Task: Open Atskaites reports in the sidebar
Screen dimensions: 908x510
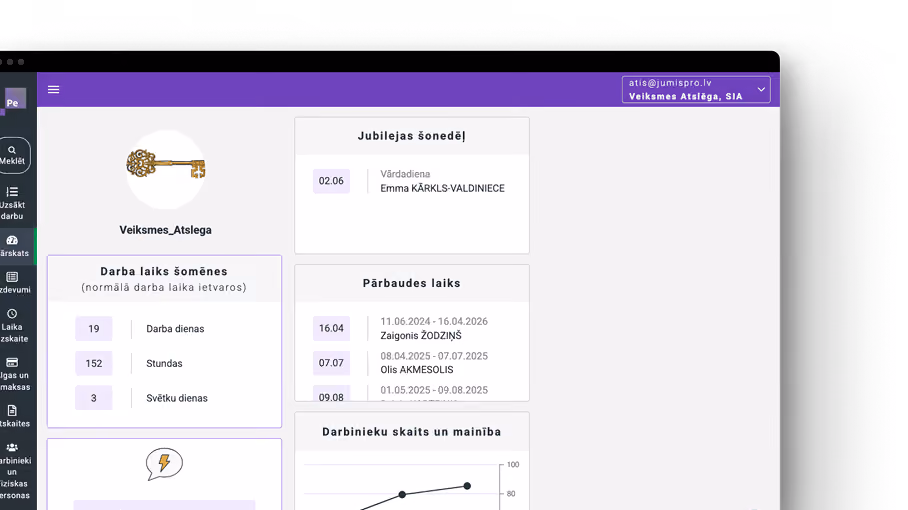Action: (x=14, y=417)
